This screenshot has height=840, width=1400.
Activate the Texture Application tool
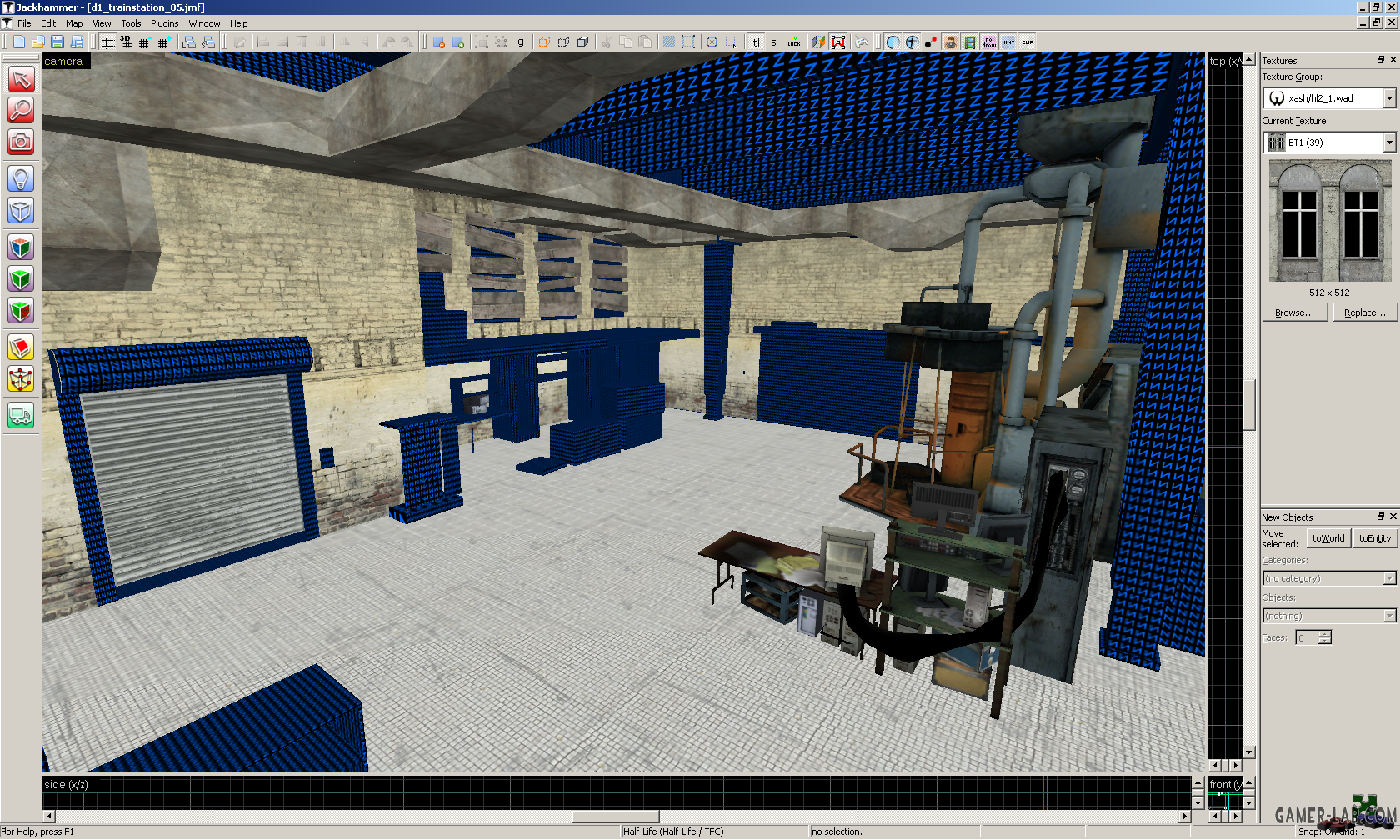point(21,247)
